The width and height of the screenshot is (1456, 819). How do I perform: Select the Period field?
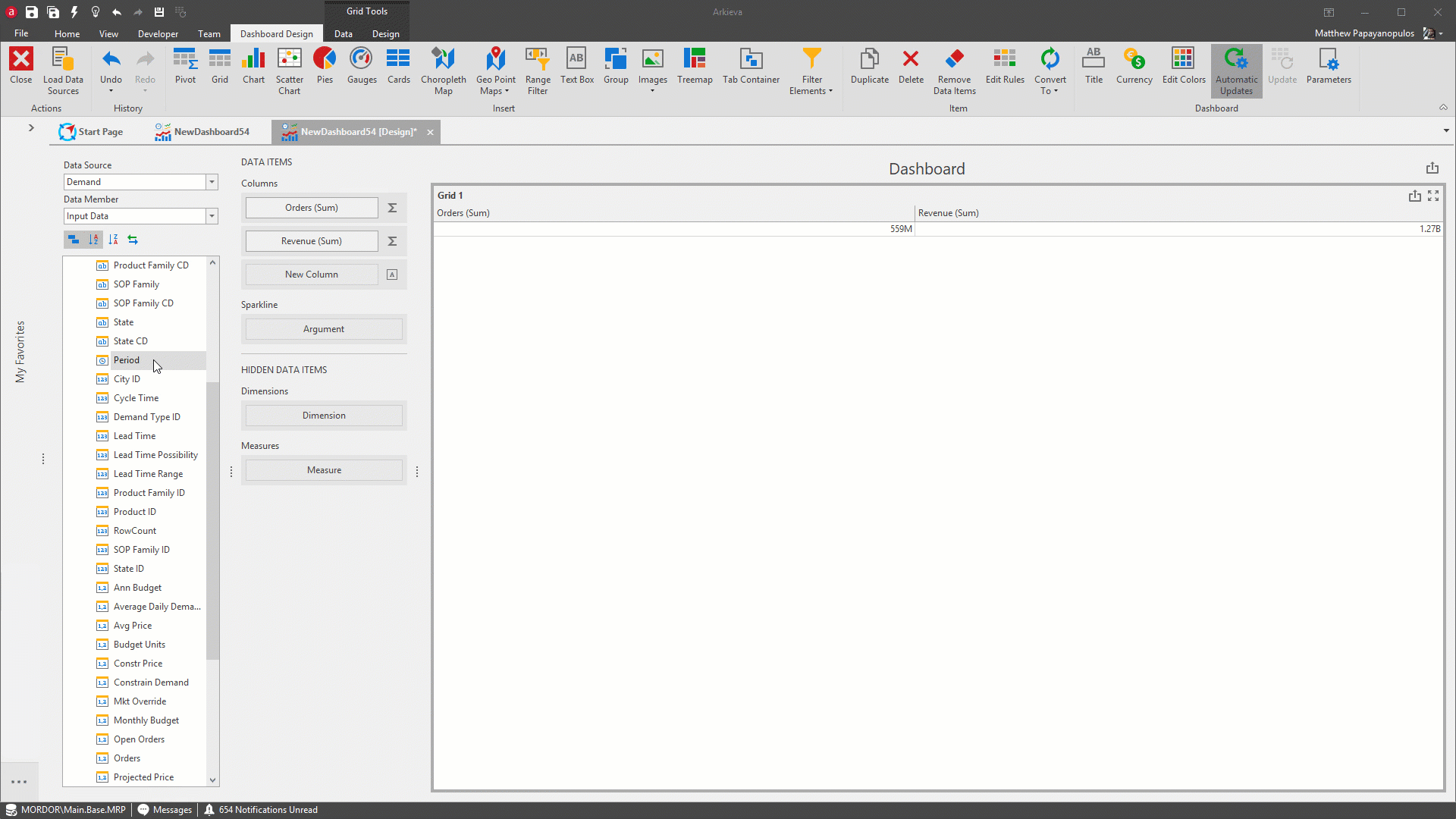[127, 360]
